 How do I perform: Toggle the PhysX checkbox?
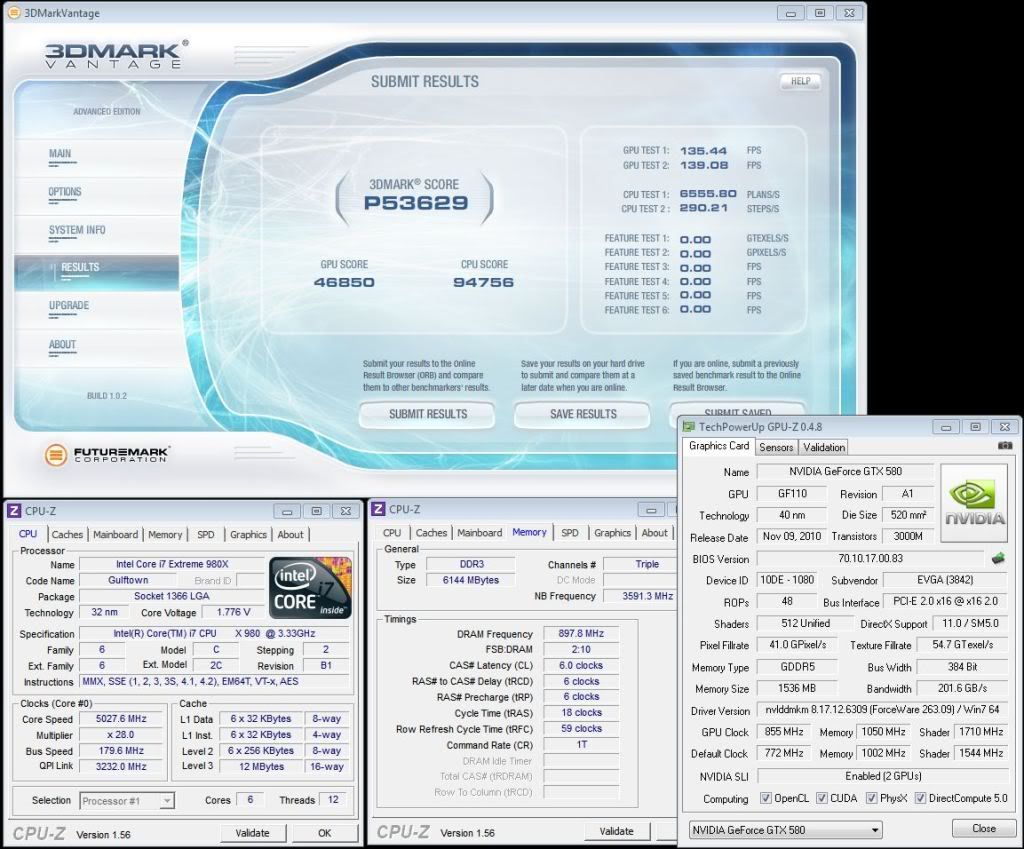(x=873, y=798)
